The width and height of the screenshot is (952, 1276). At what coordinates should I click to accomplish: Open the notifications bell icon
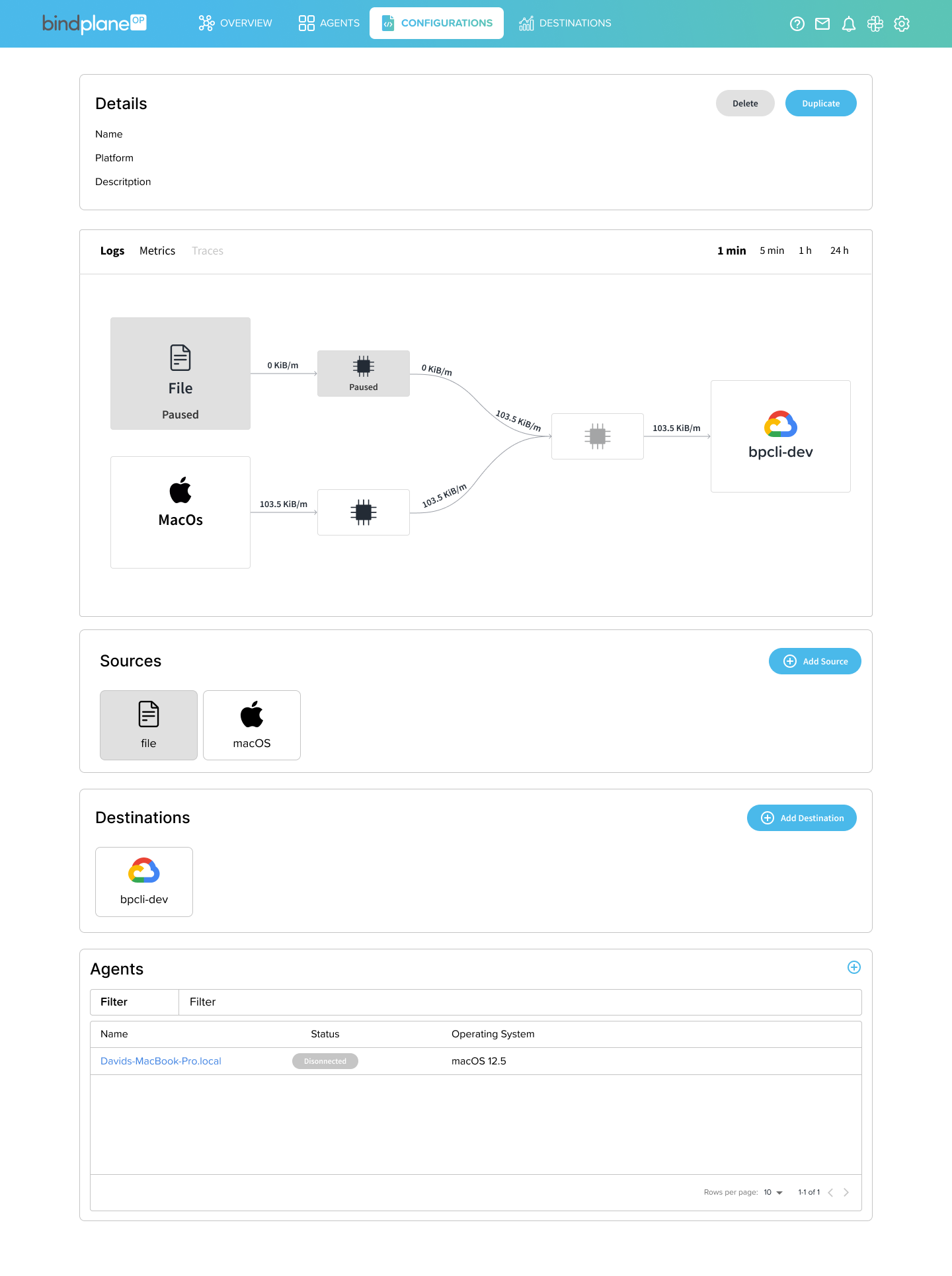pyautogui.click(x=849, y=24)
